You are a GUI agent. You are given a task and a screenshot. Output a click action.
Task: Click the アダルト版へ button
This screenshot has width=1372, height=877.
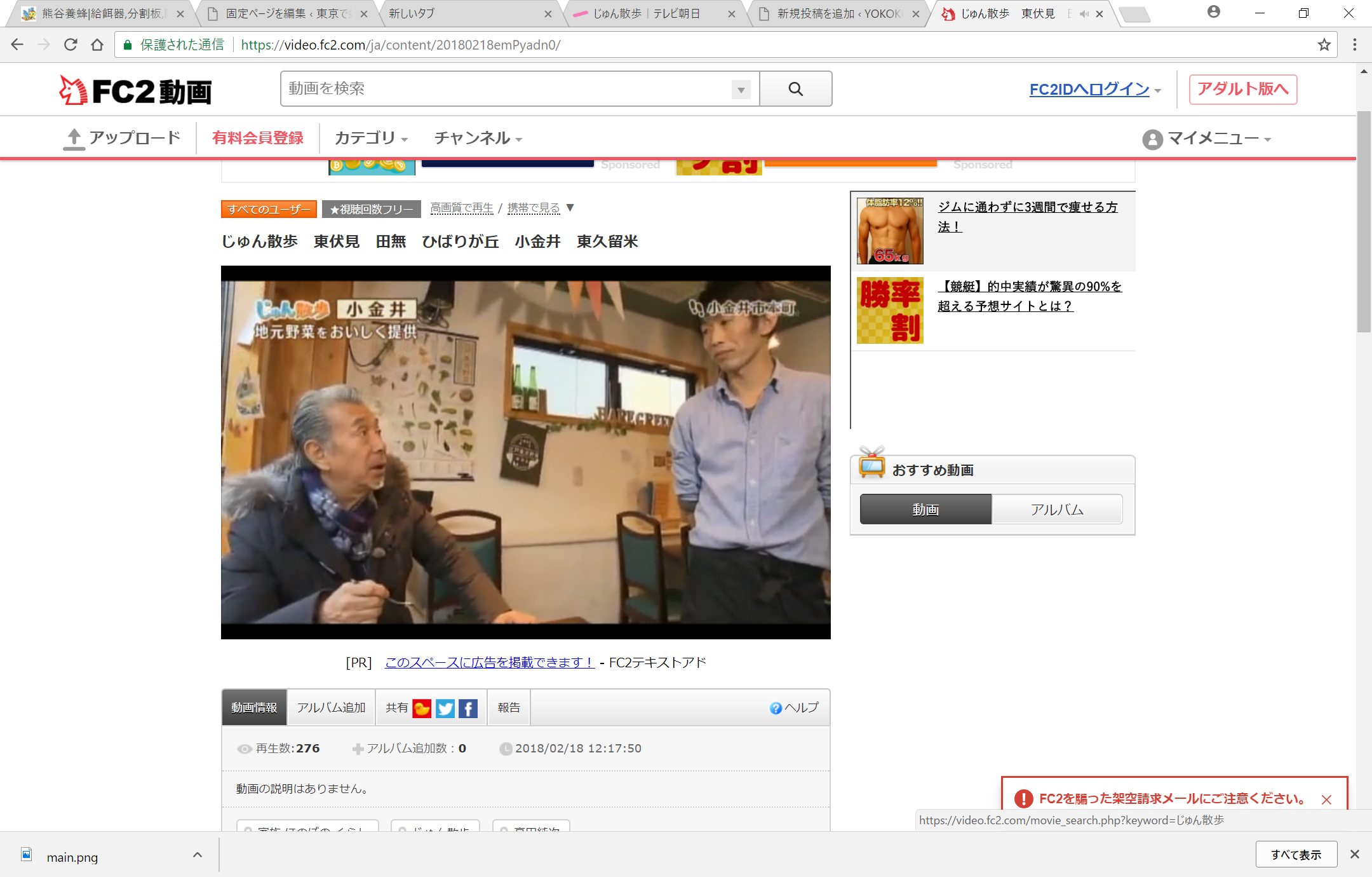point(1242,89)
